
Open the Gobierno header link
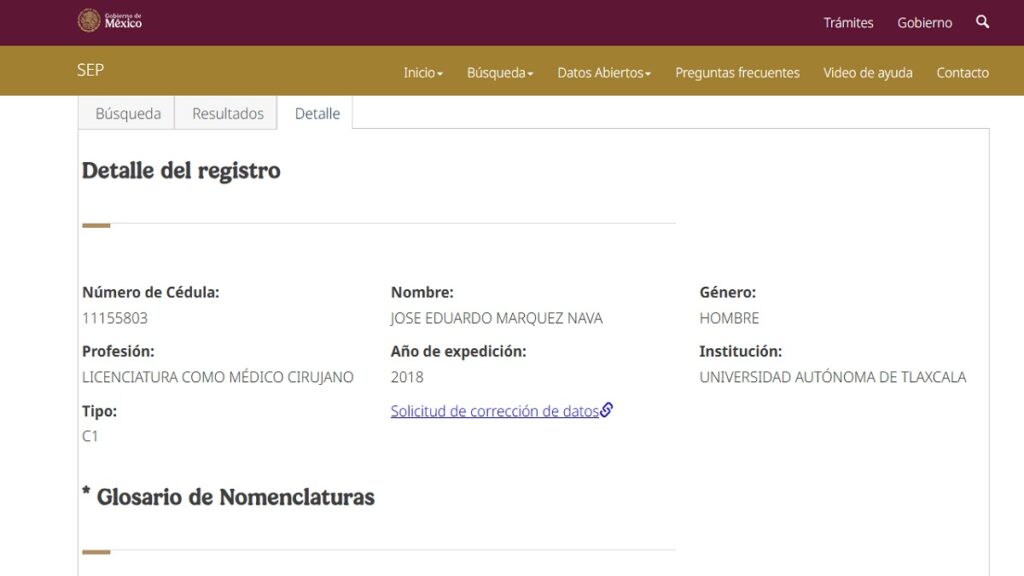pos(924,22)
